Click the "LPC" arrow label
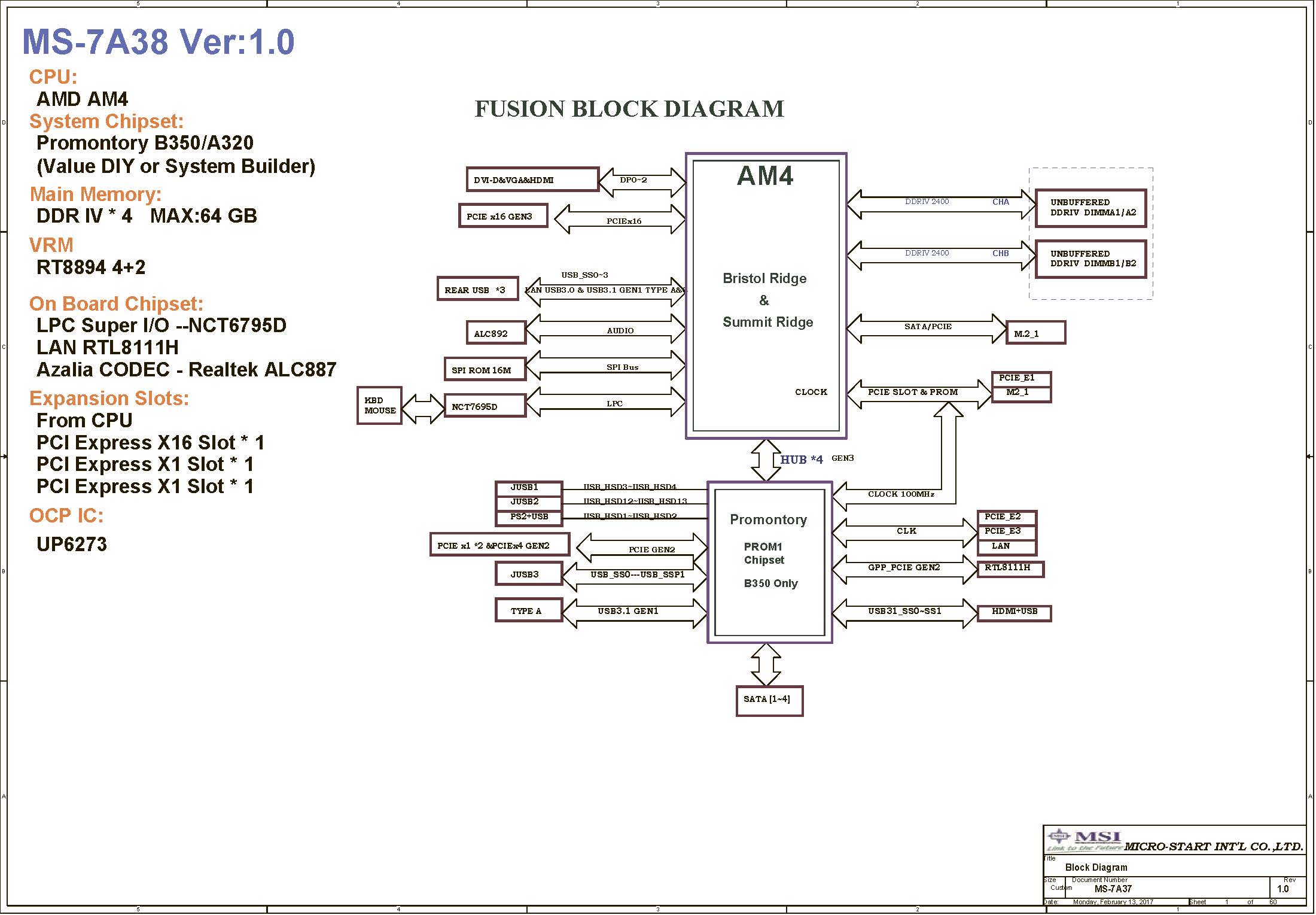The height and width of the screenshot is (915, 1316). tap(615, 404)
